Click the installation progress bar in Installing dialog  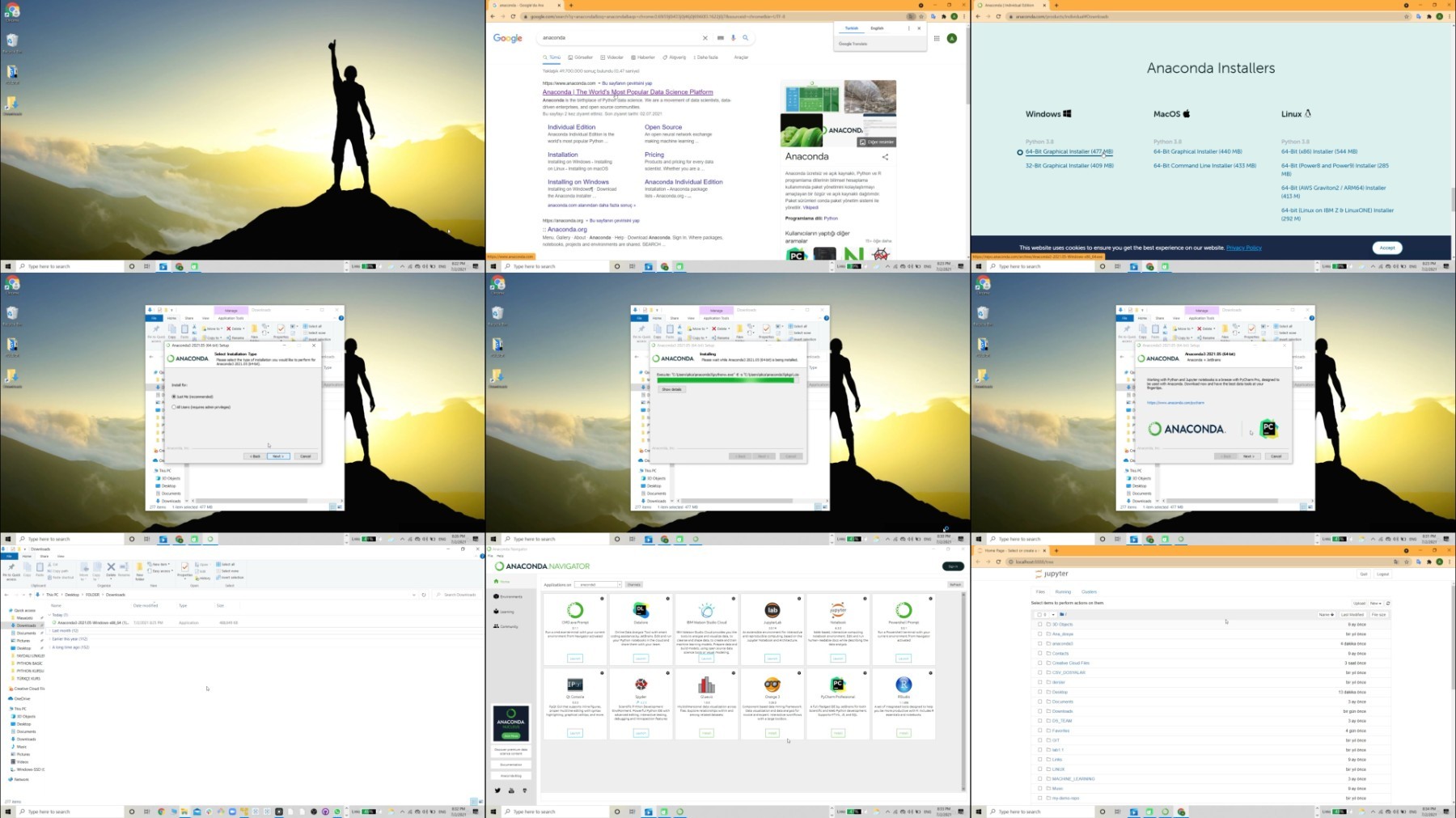pyautogui.click(x=728, y=380)
